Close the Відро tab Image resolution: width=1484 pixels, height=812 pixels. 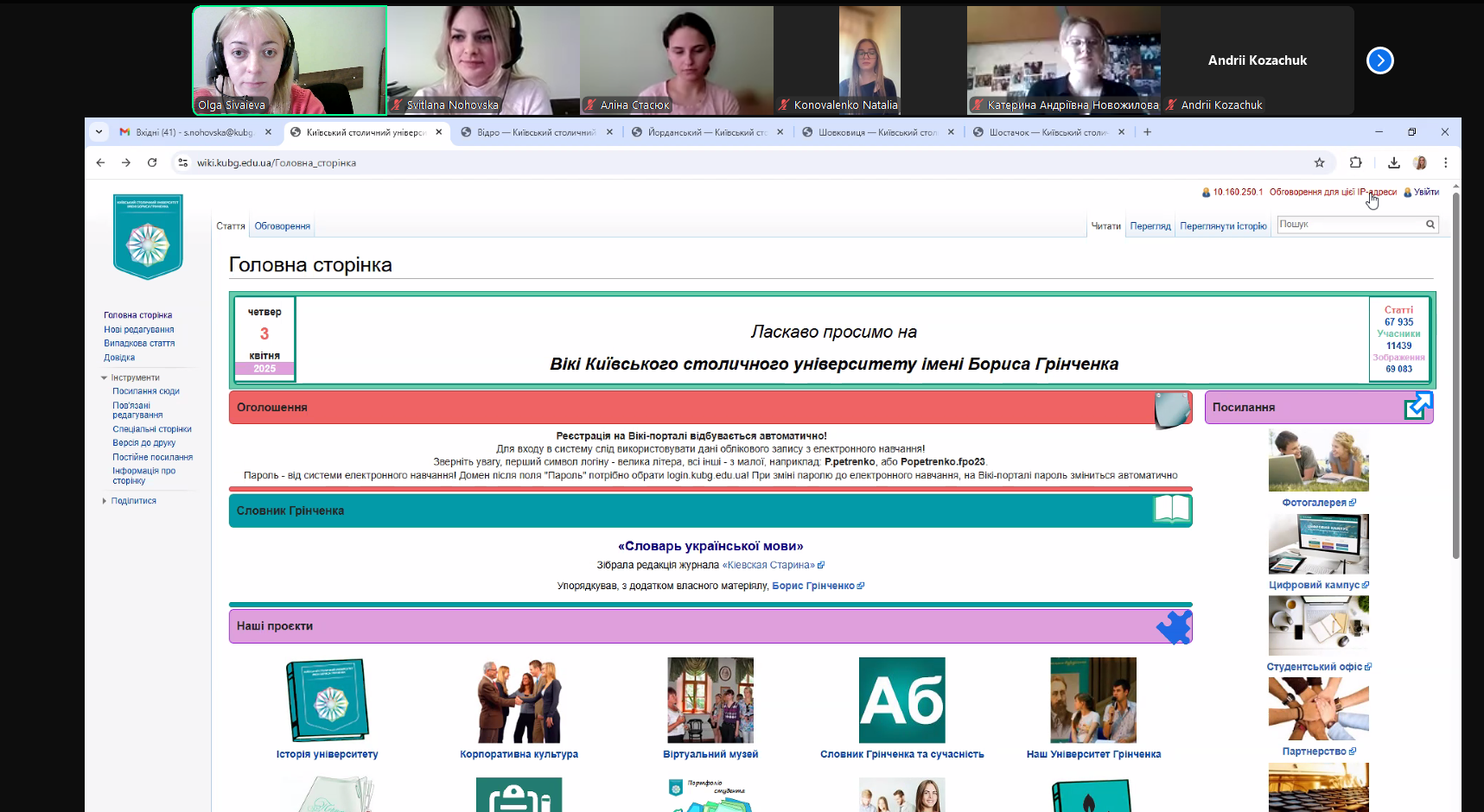coord(609,132)
